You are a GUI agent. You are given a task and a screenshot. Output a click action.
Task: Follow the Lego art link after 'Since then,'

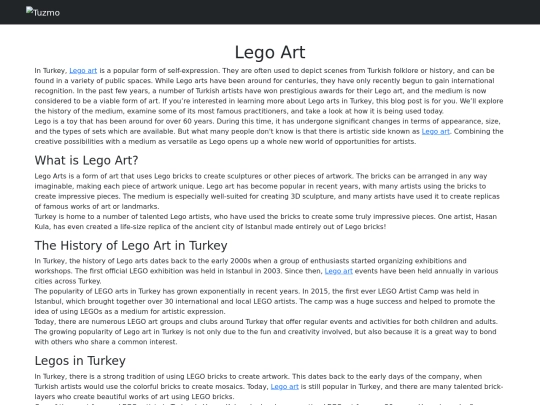point(339,271)
